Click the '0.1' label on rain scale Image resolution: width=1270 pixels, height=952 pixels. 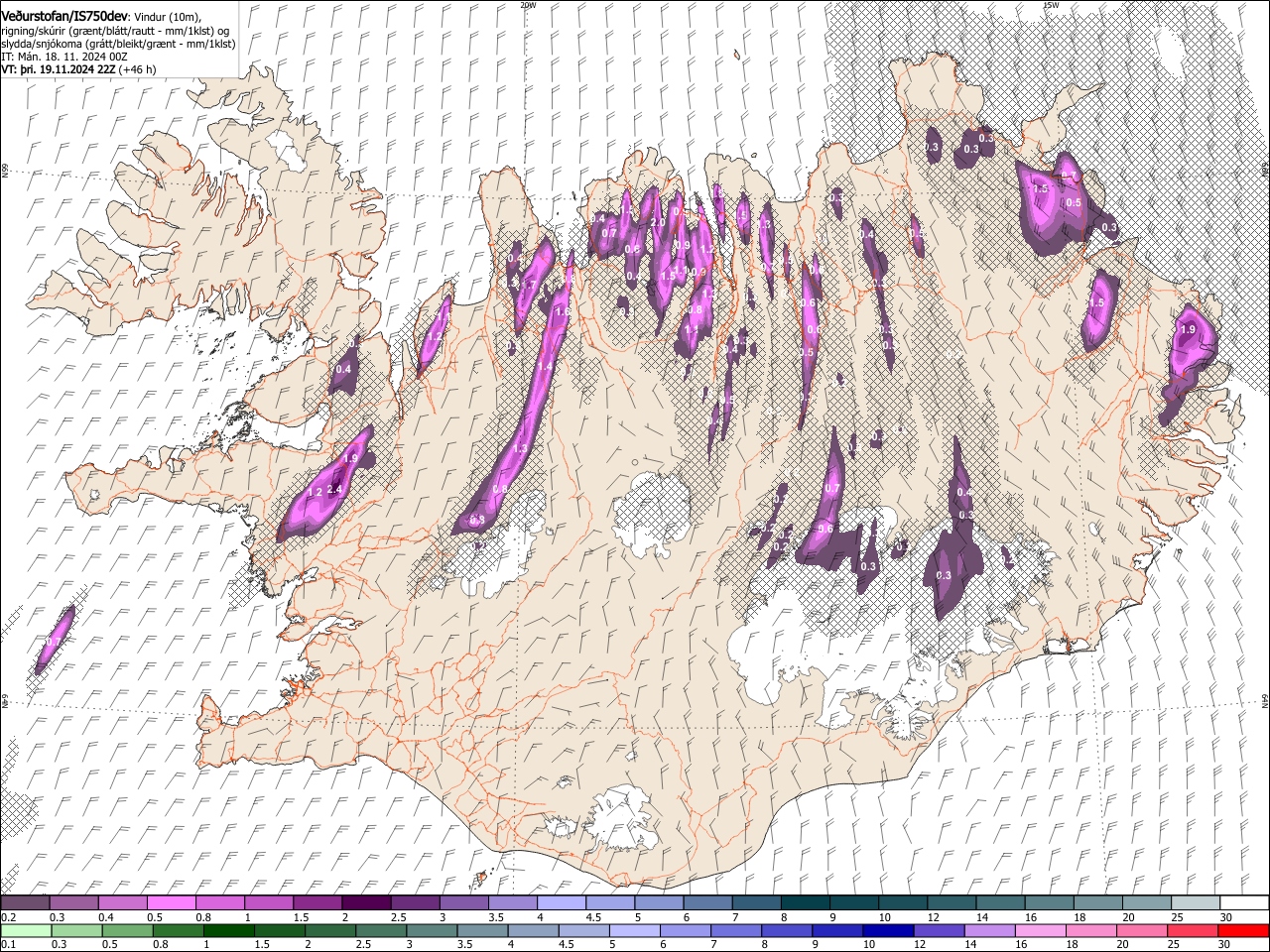(8, 945)
